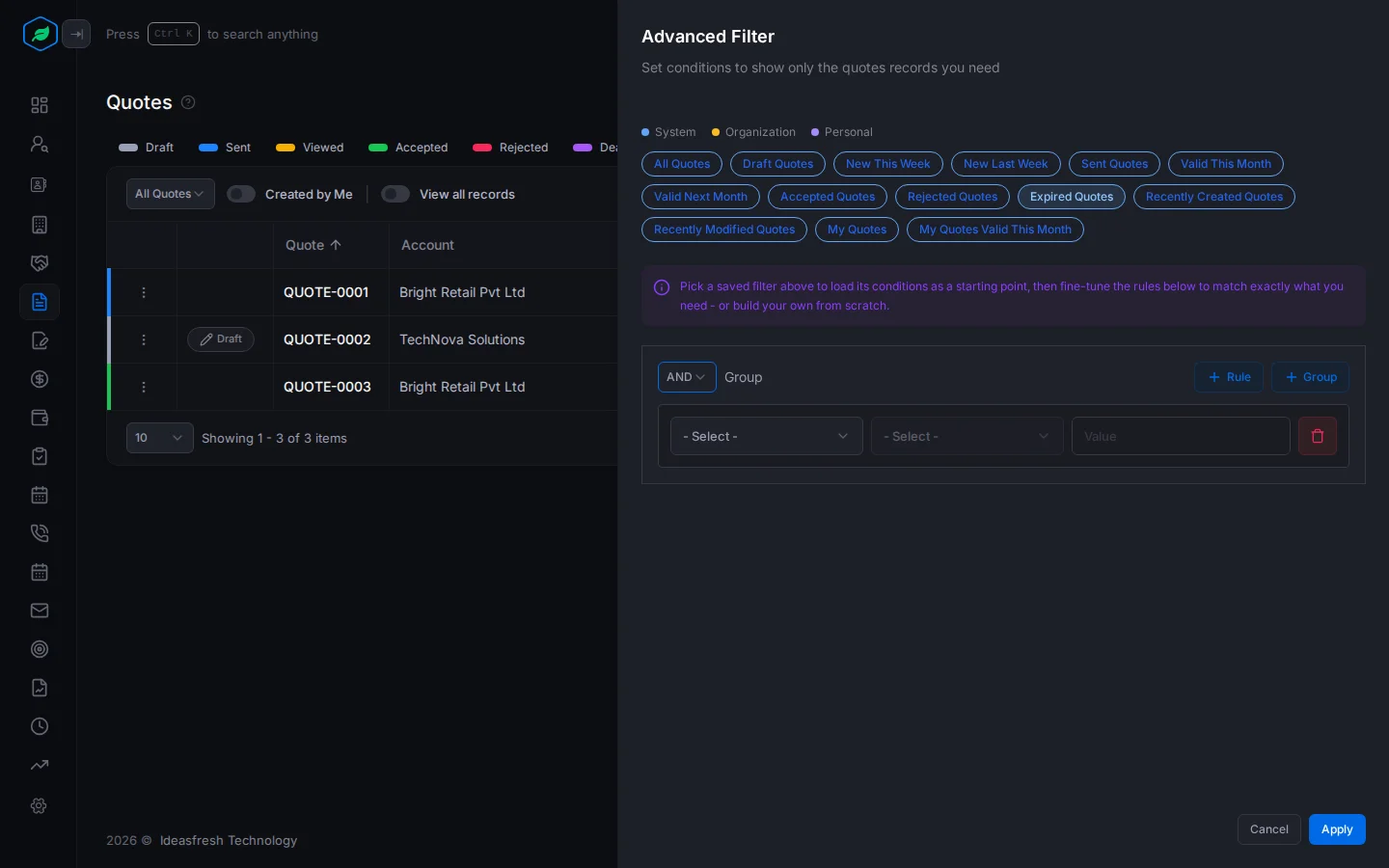Click the search anything bar
The image size is (1389, 868).
pos(212,34)
